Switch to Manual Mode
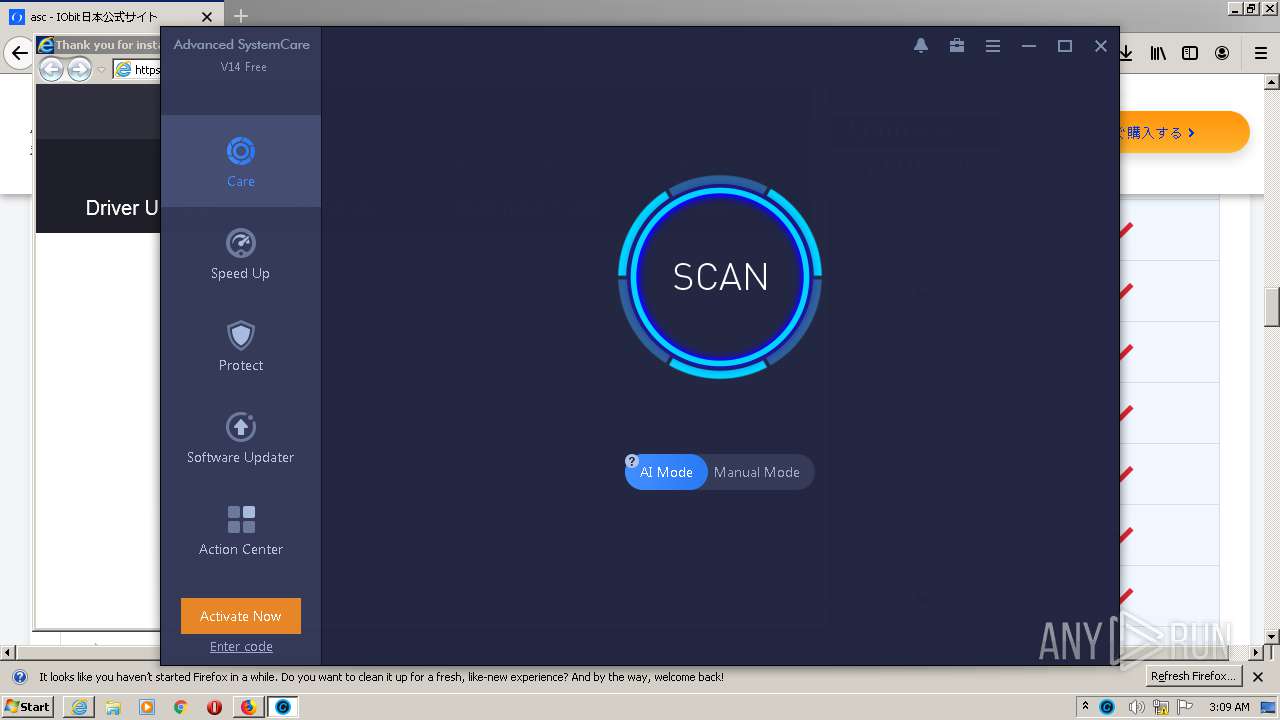The height and width of the screenshot is (720, 1280). pos(757,472)
